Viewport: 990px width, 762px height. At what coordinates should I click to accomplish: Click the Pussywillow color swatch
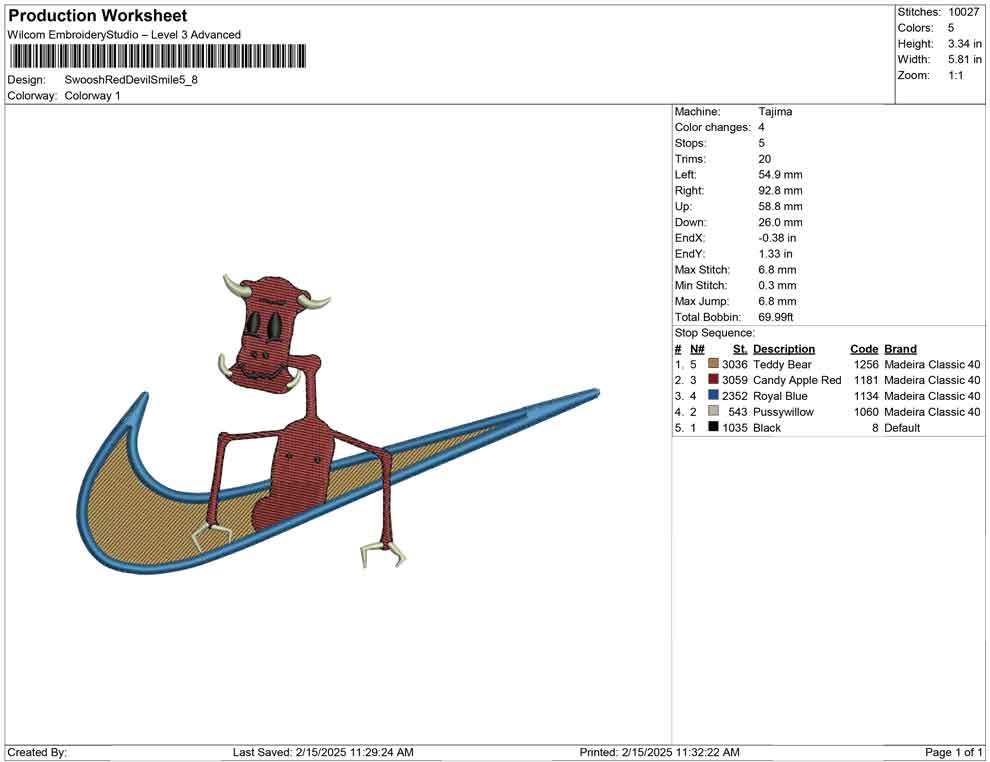click(x=713, y=411)
